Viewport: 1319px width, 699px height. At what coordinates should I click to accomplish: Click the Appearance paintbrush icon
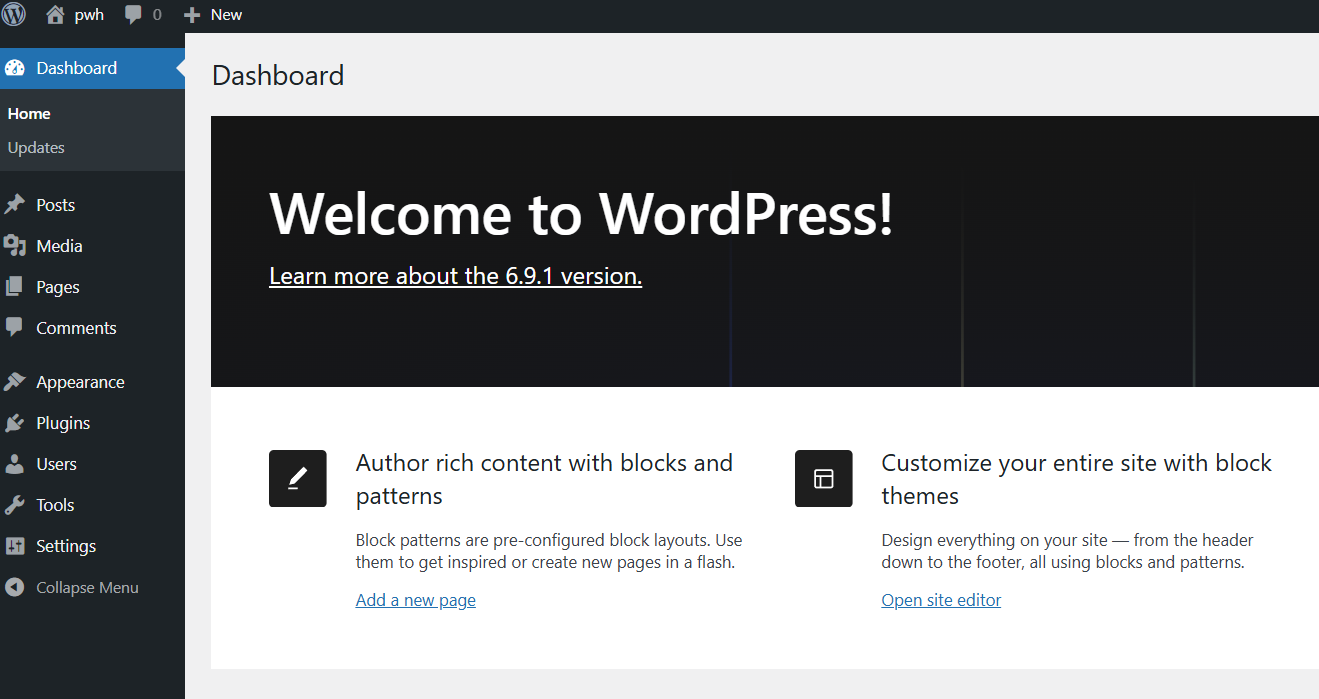tap(15, 382)
